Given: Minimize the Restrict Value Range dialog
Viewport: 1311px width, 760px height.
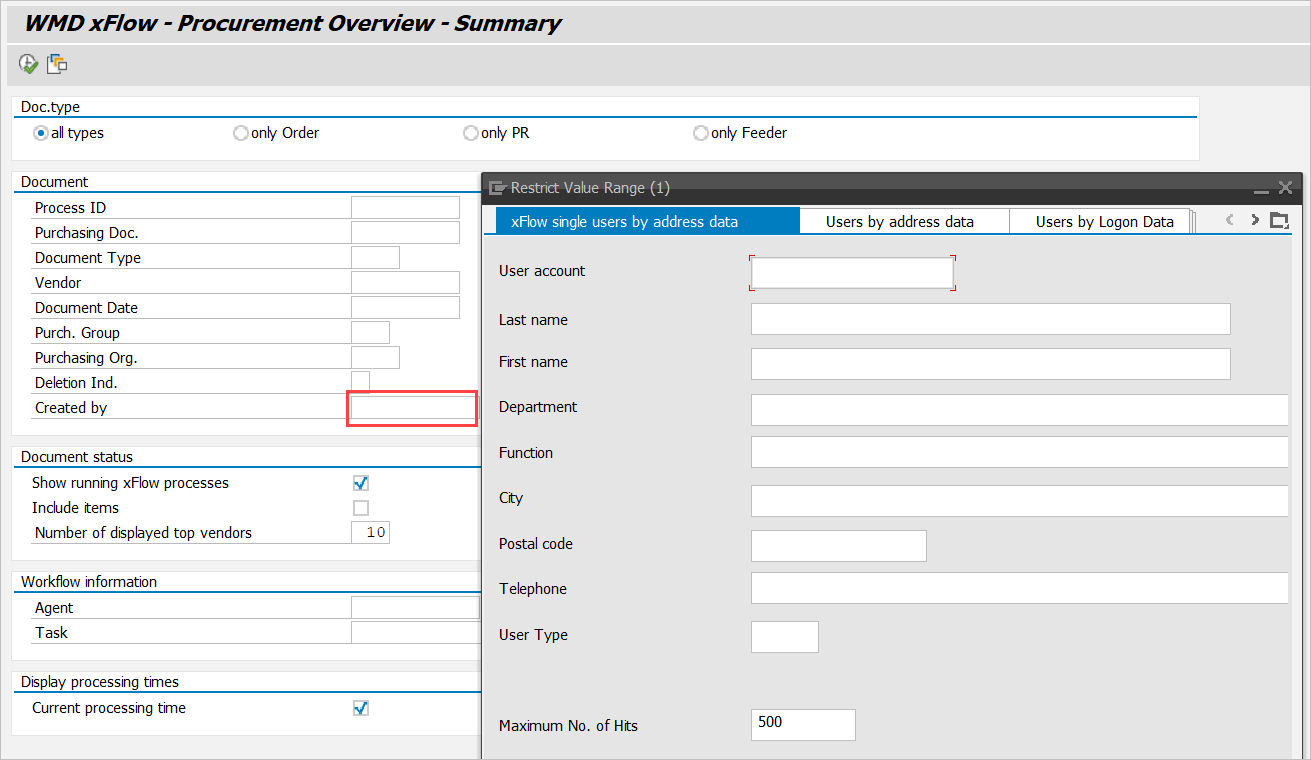Looking at the screenshot, I should pos(1261,188).
